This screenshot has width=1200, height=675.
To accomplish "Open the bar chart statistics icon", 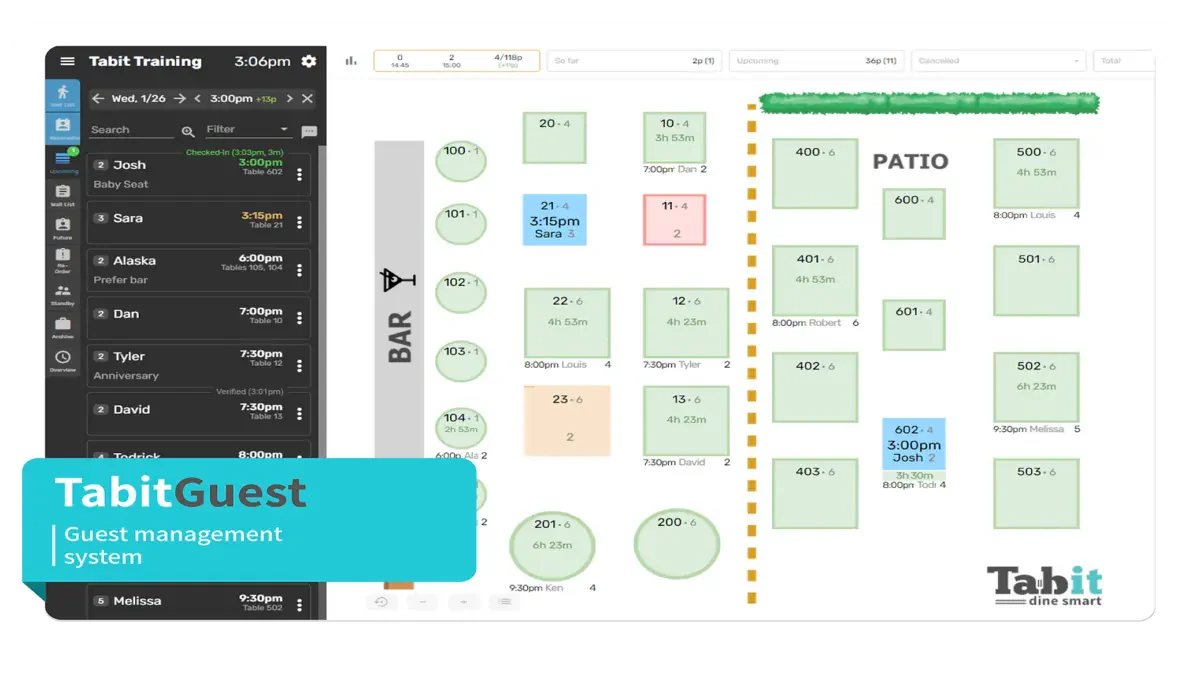I will coord(351,61).
